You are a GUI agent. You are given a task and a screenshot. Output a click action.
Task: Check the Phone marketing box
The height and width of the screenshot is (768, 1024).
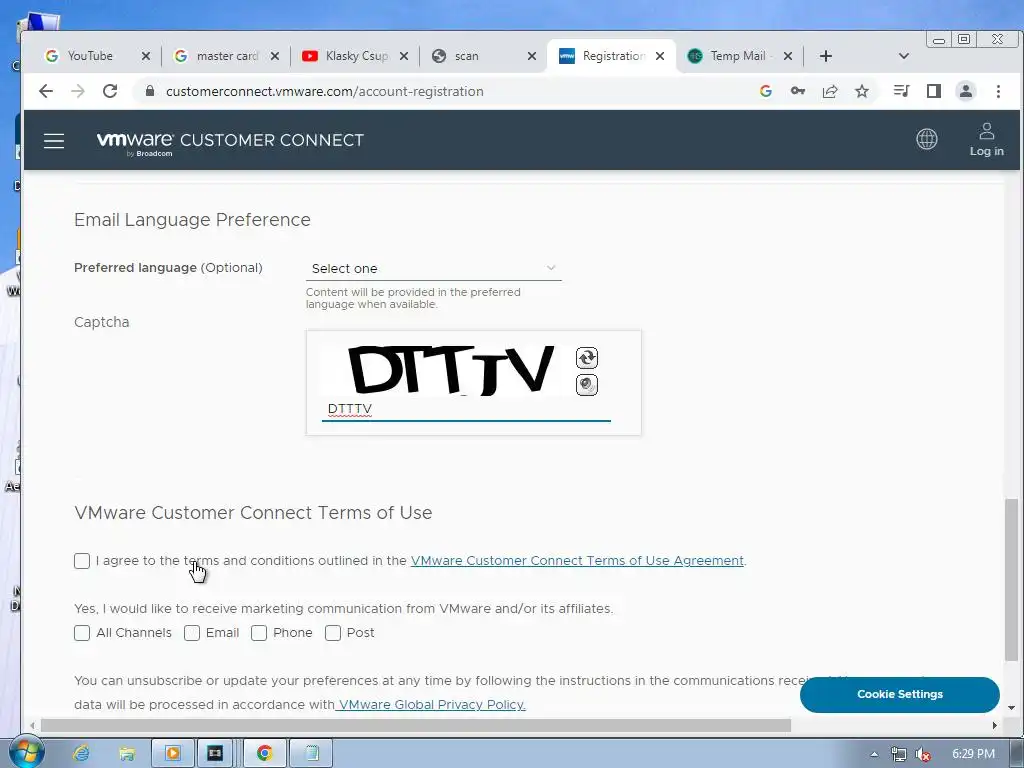[x=259, y=633]
